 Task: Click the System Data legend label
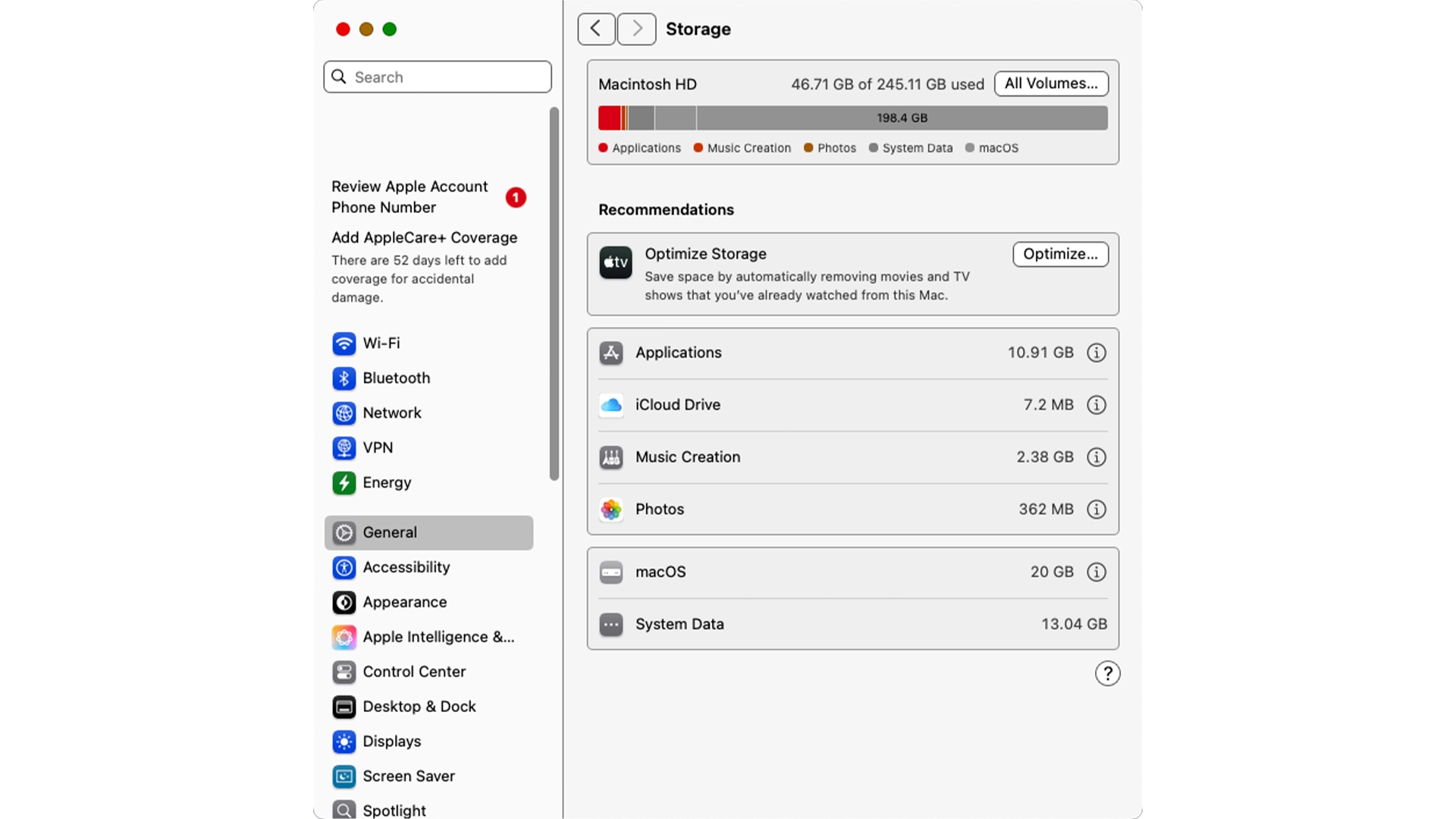(x=917, y=148)
